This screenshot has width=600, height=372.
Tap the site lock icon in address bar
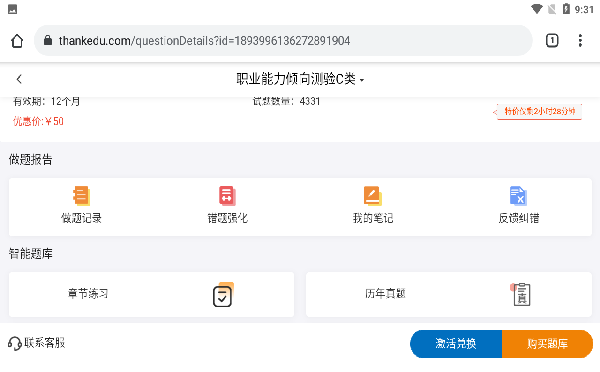coord(47,40)
